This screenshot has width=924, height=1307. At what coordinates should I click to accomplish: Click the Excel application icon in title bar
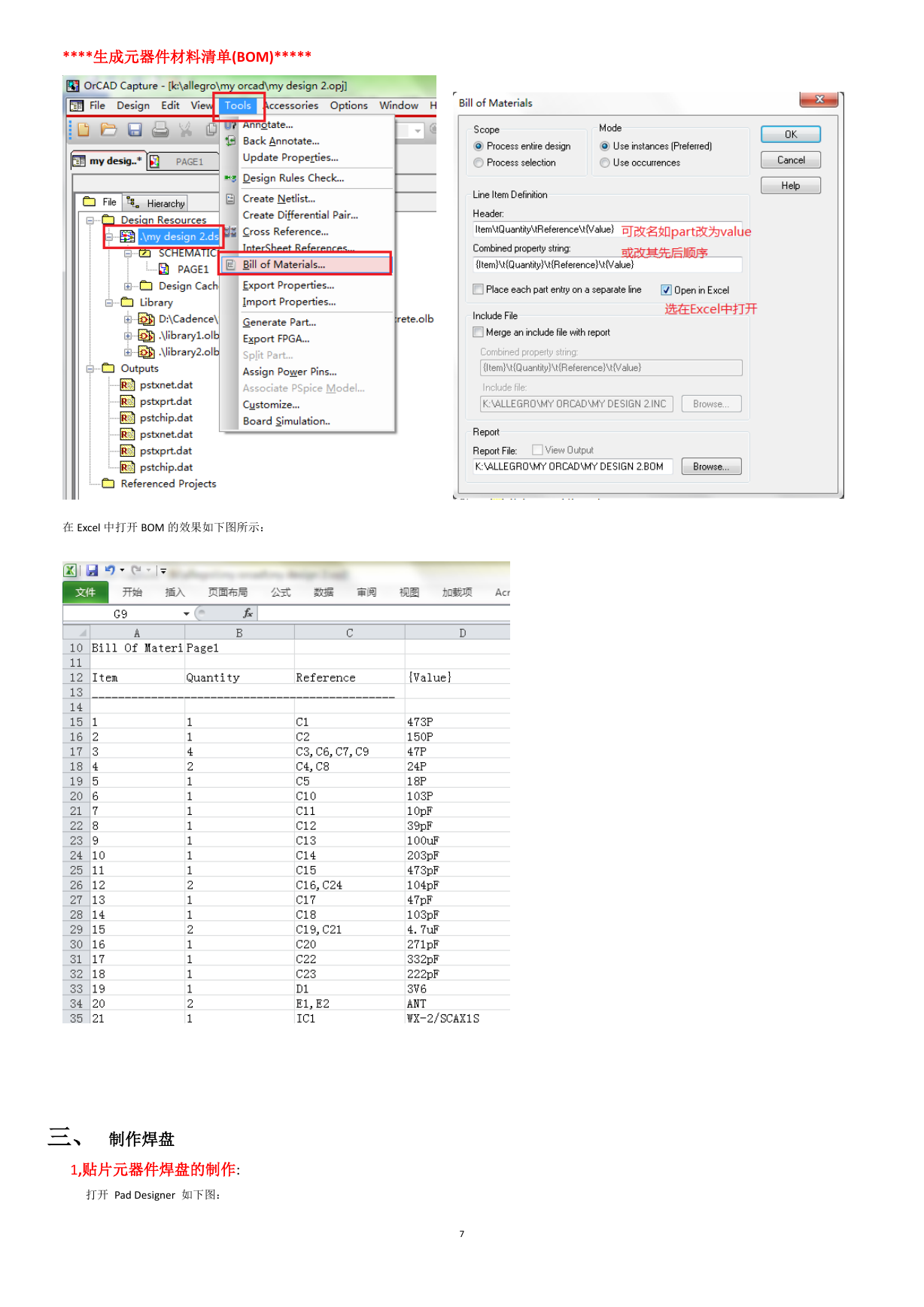(70, 570)
